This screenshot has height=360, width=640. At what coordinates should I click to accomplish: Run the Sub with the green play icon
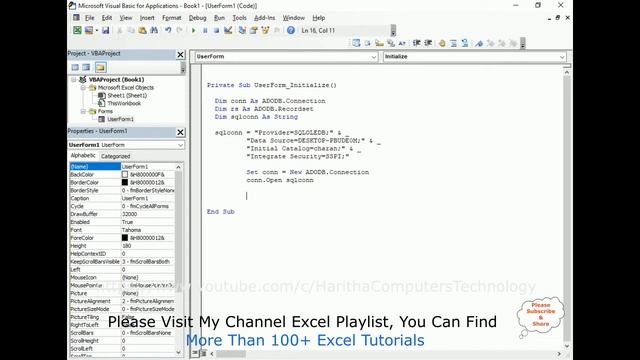193,30
